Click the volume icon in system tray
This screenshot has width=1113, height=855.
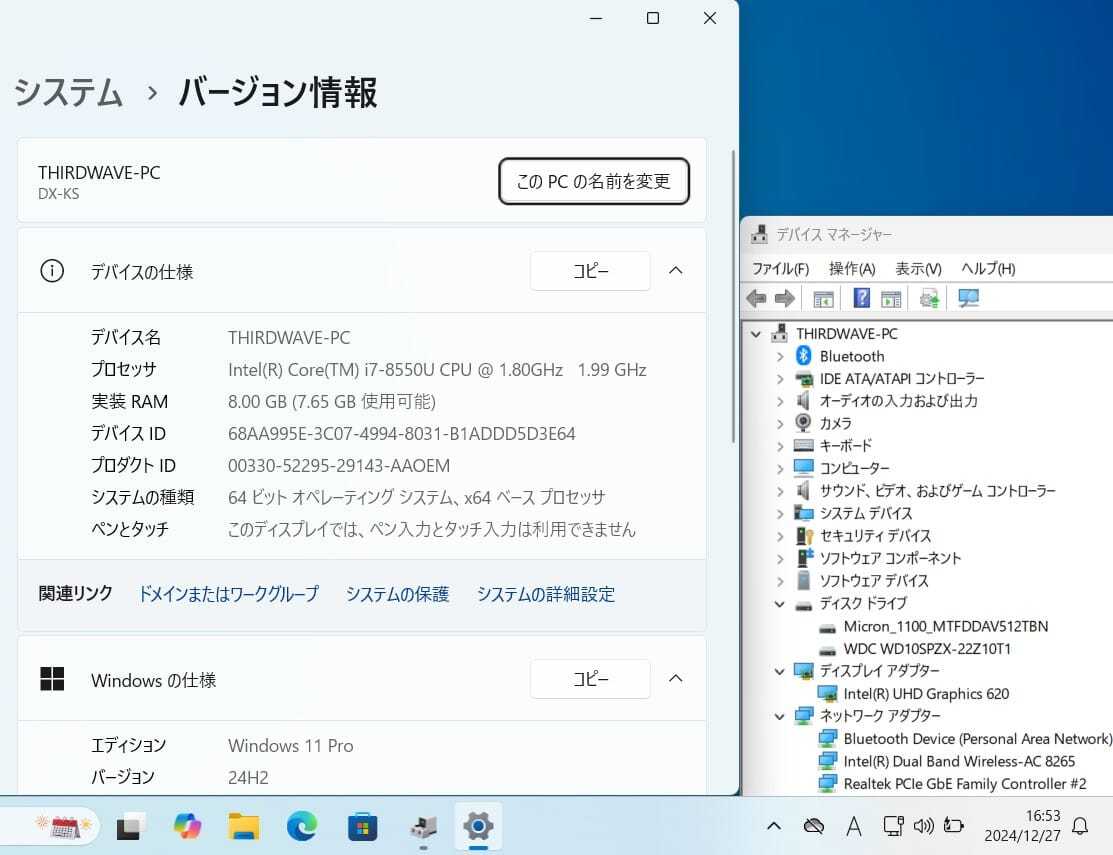[x=923, y=826]
